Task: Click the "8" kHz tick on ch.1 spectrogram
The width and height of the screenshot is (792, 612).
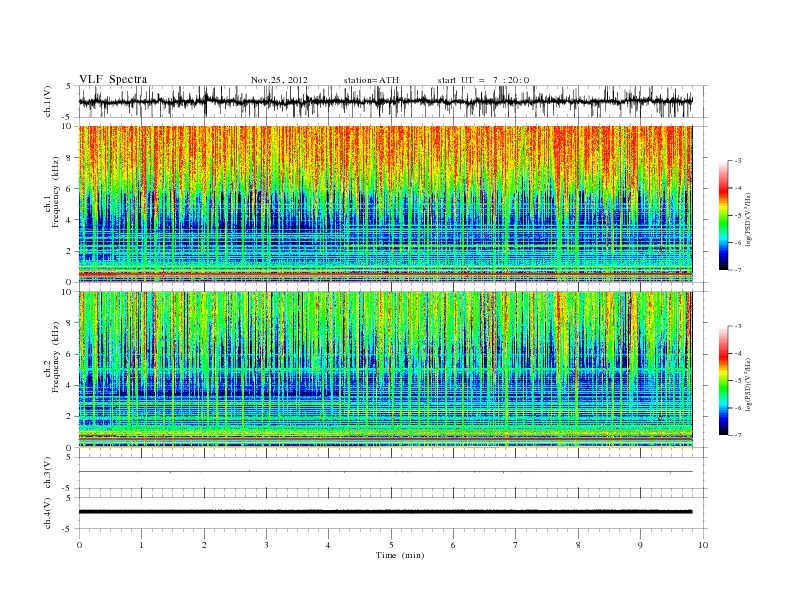Action: click(x=69, y=158)
